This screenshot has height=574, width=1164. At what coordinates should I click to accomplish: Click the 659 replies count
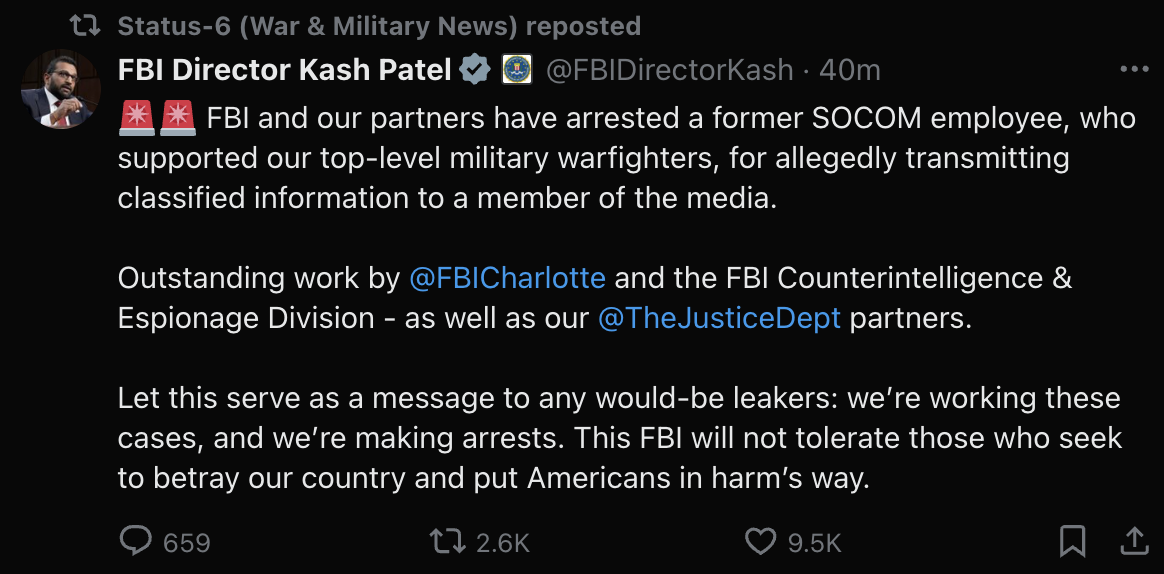tap(187, 543)
